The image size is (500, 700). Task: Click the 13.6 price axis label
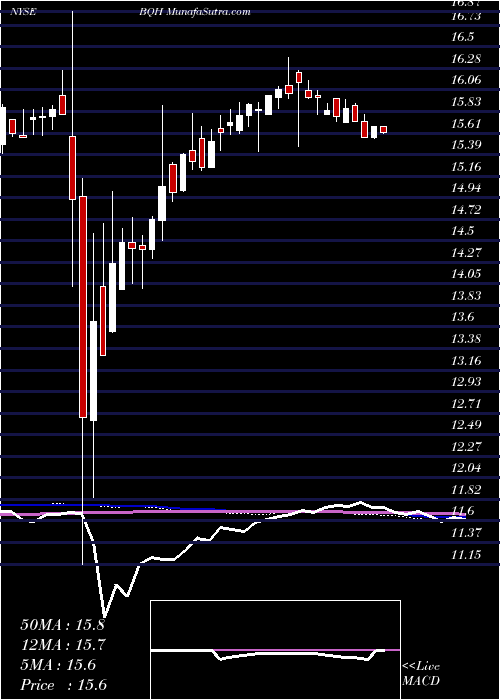pos(462,318)
